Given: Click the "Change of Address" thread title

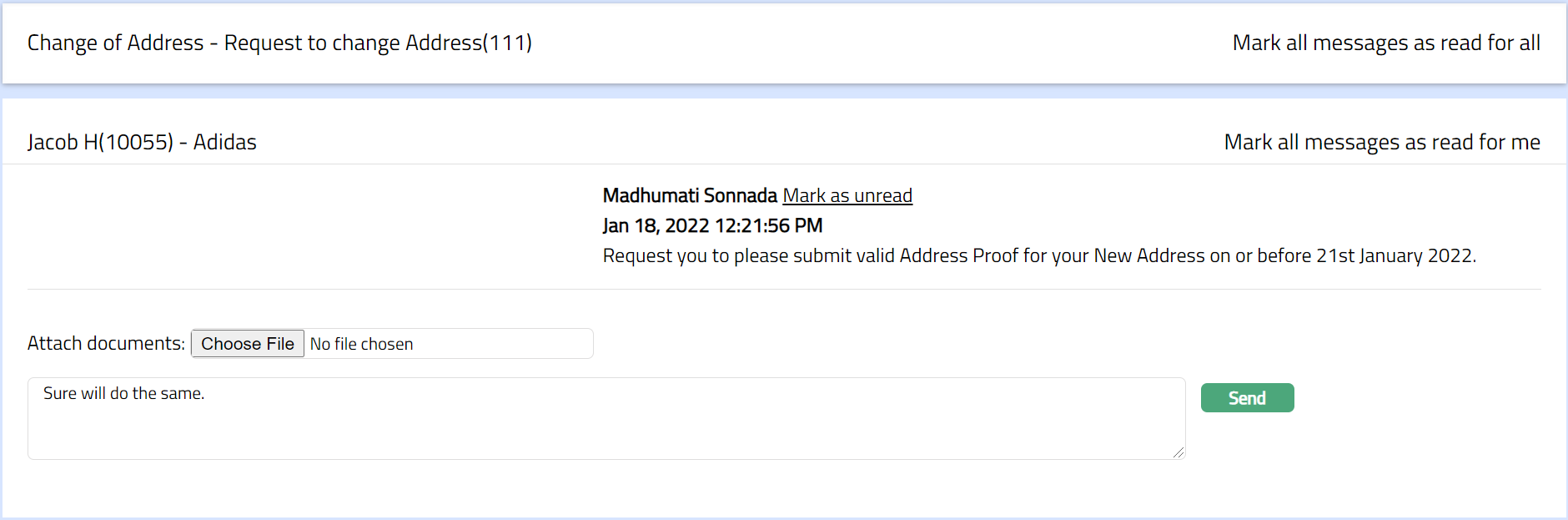Looking at the screenshot, I should (x=115, y=43).
